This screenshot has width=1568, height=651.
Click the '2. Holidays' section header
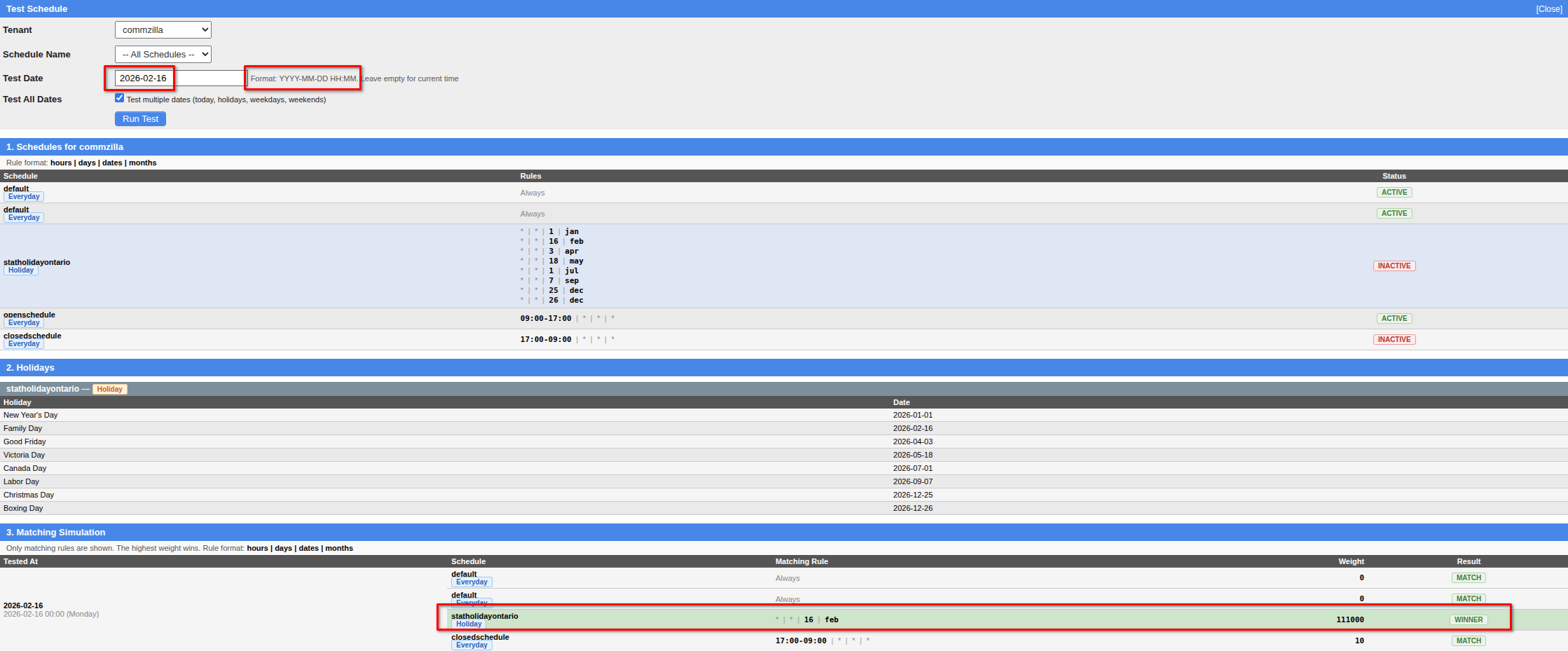point(30,368)
